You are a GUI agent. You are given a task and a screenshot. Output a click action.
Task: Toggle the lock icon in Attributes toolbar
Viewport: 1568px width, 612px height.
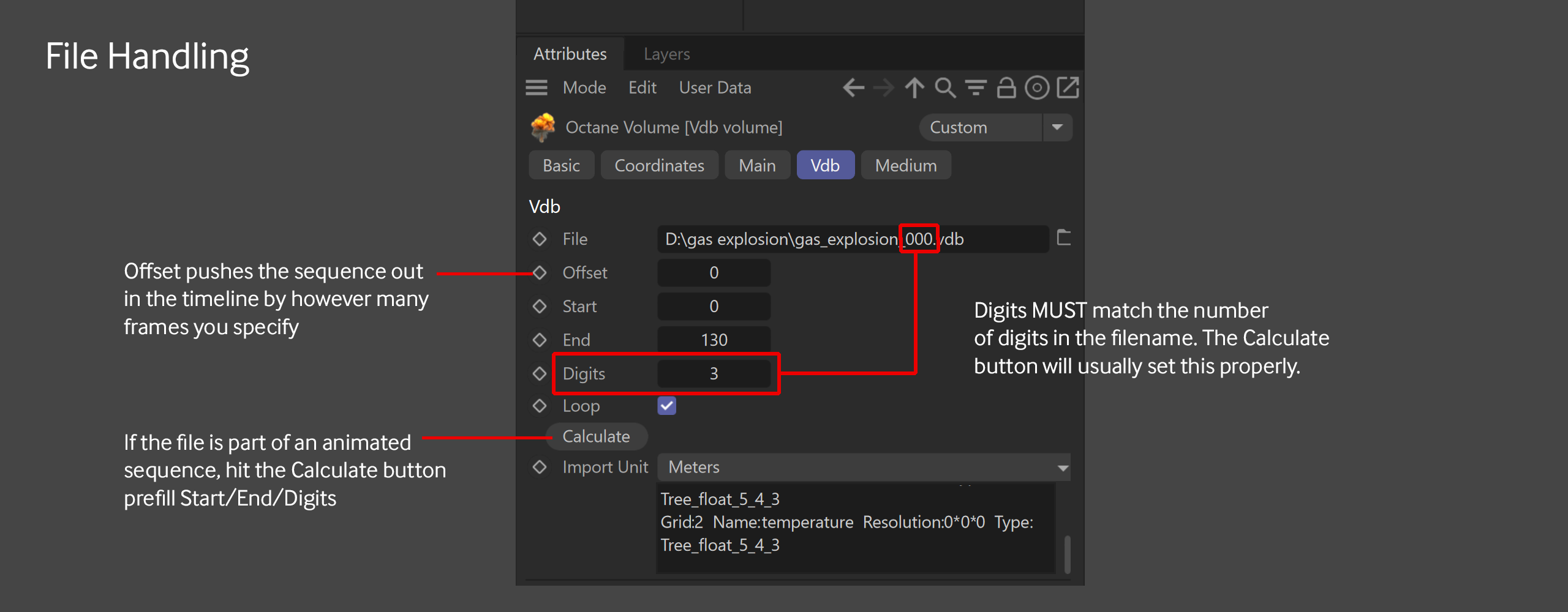coord(1006,88)
